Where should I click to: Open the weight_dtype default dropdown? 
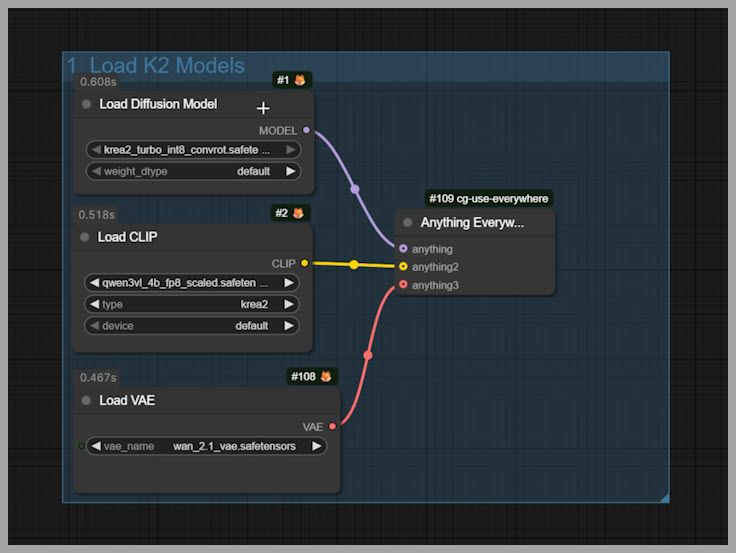[x=193, y=171]
